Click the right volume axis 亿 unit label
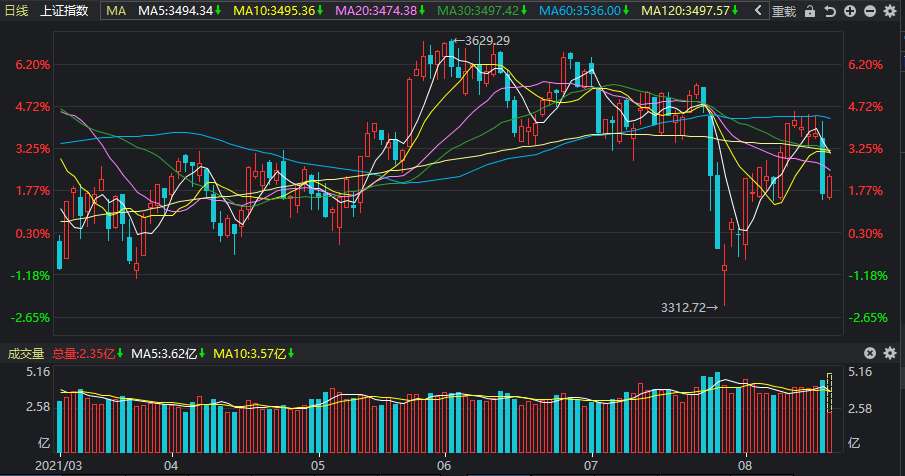The height and width of the screenshot is (476, 905). tap(854, 443)
